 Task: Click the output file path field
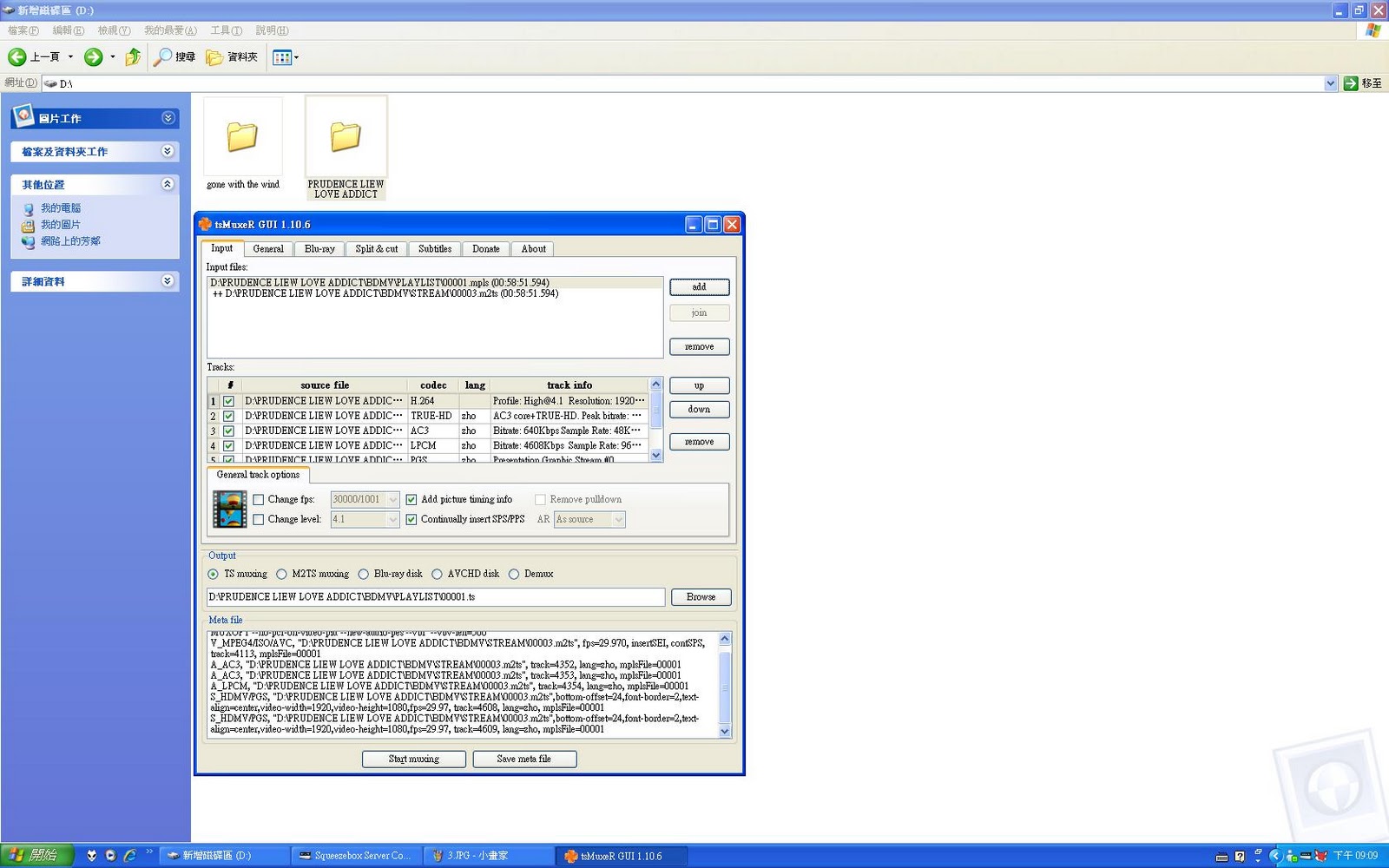436,597
